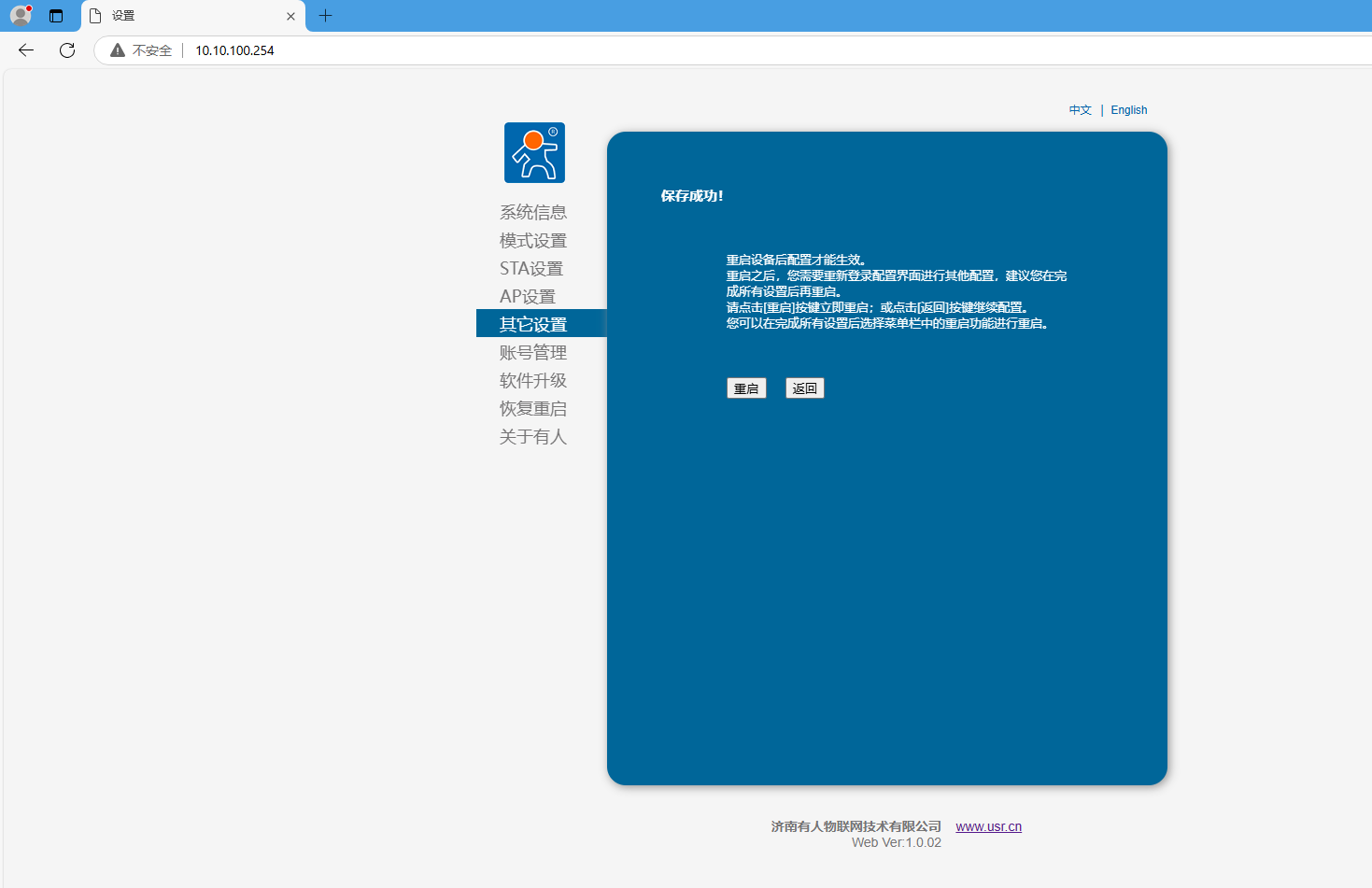
Task: Click the USR company logo icon
Action: point(534,153)
